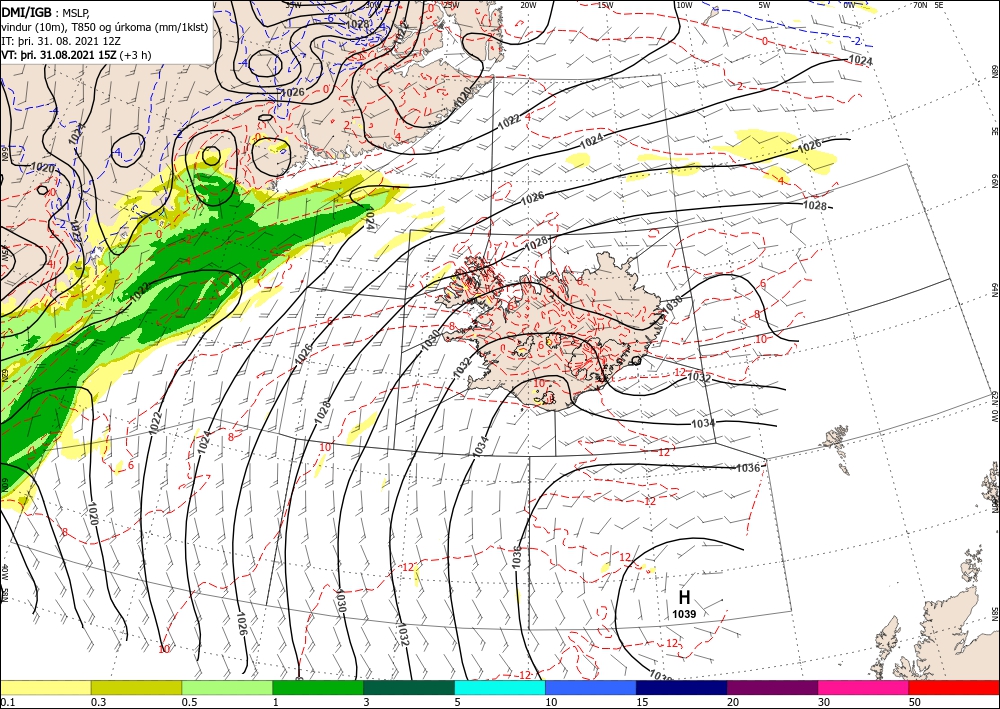Click the olive 0.3–0.5 mm legend swatch
1000x709 pixels.
(136, 687)
